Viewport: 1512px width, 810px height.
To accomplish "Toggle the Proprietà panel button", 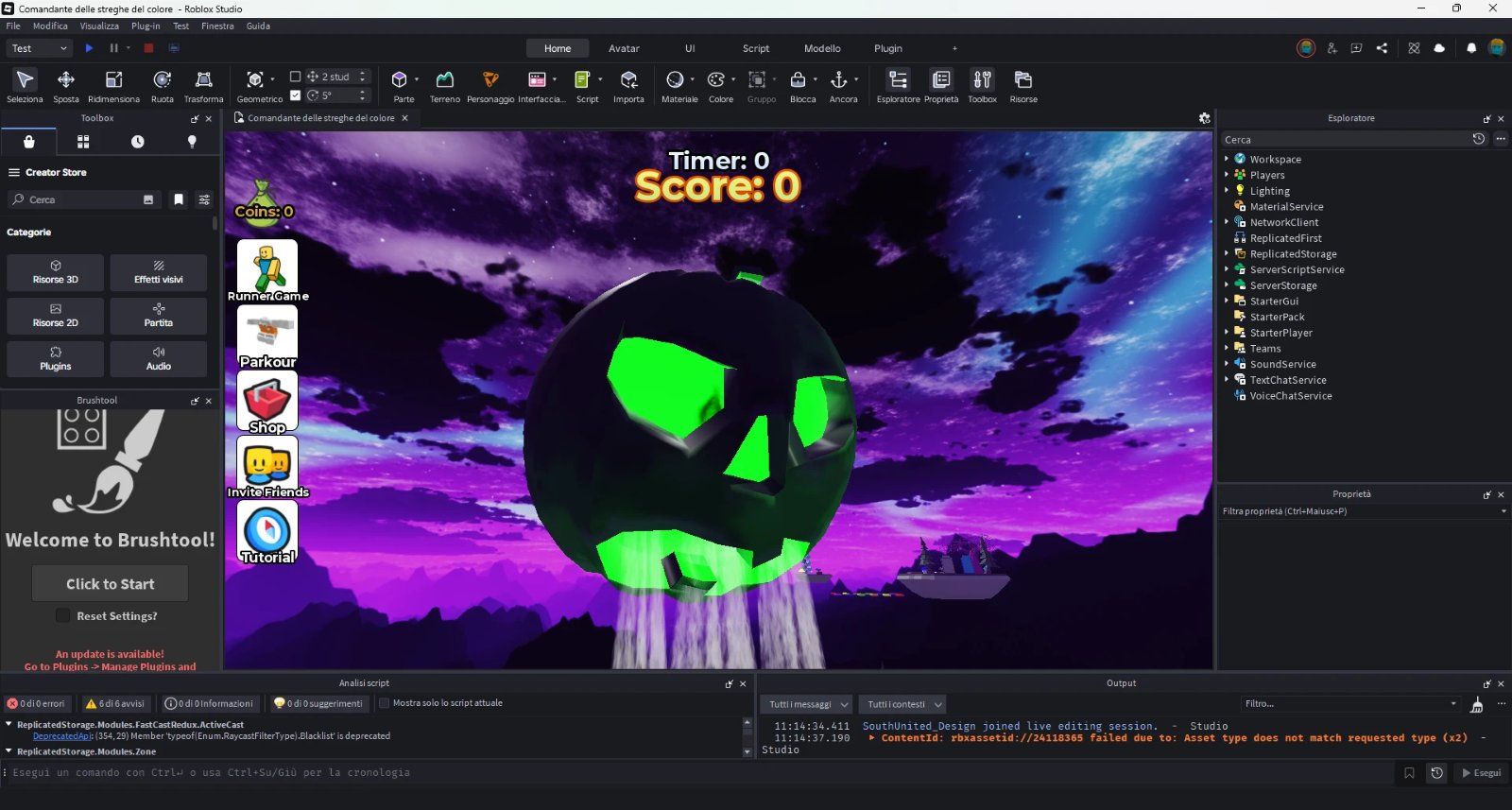I will point(941,86).
